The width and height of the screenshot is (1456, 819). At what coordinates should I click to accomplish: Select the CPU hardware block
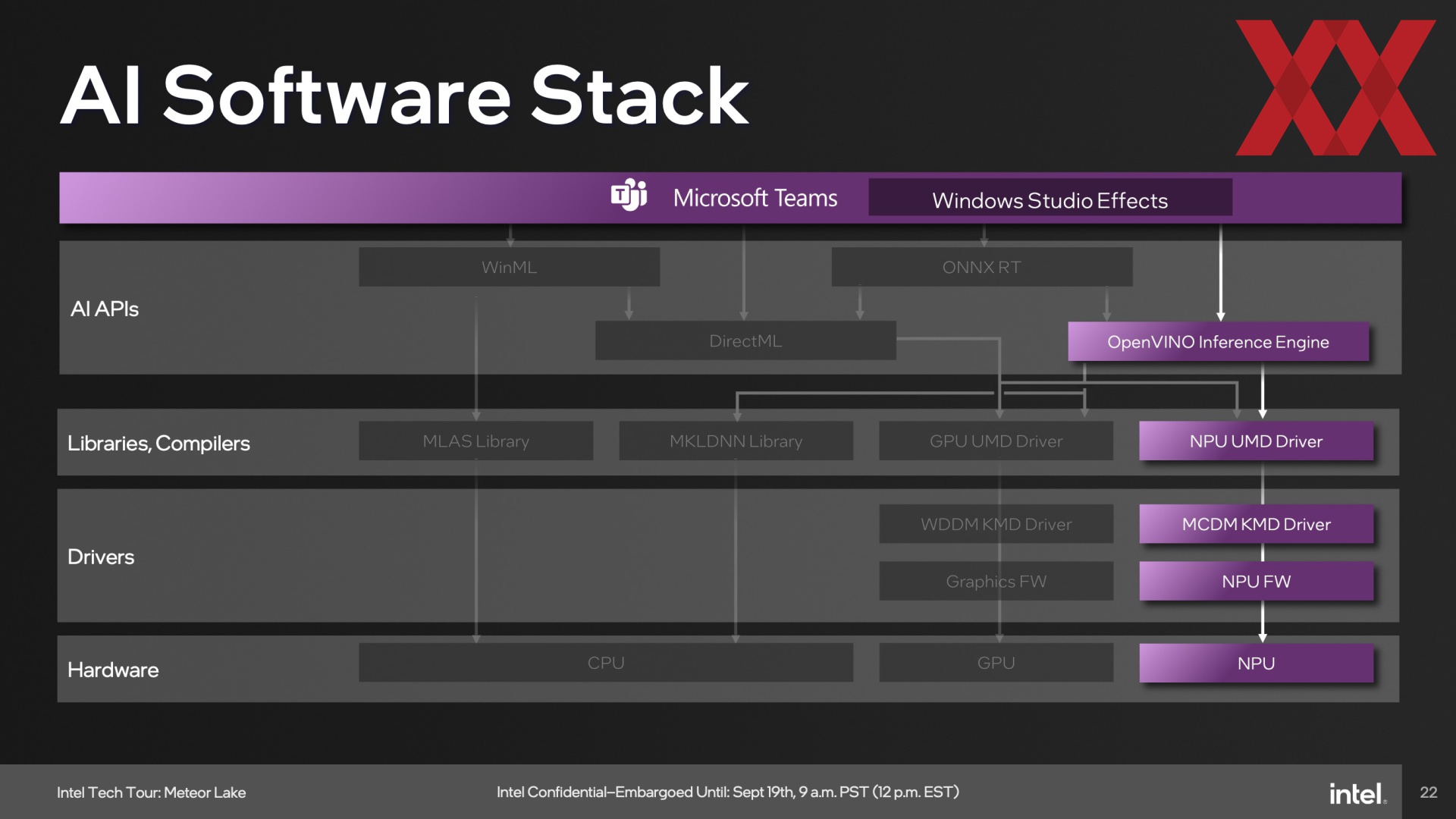tap(606, 663)
